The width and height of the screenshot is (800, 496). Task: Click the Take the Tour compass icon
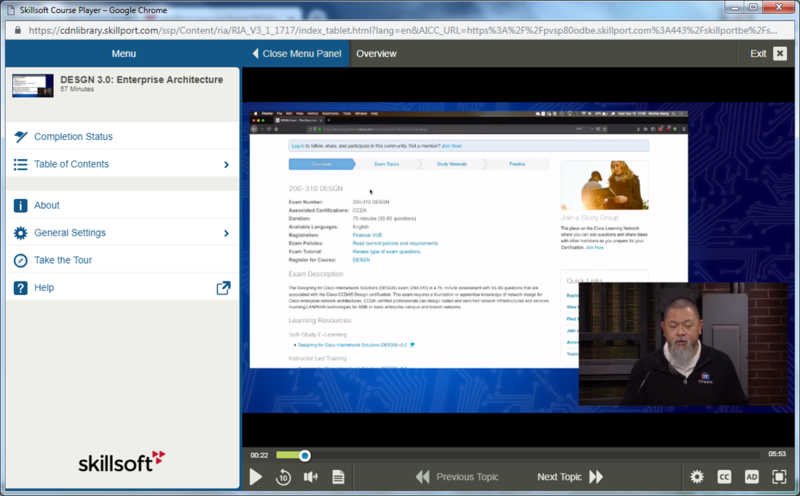[20, 261]
